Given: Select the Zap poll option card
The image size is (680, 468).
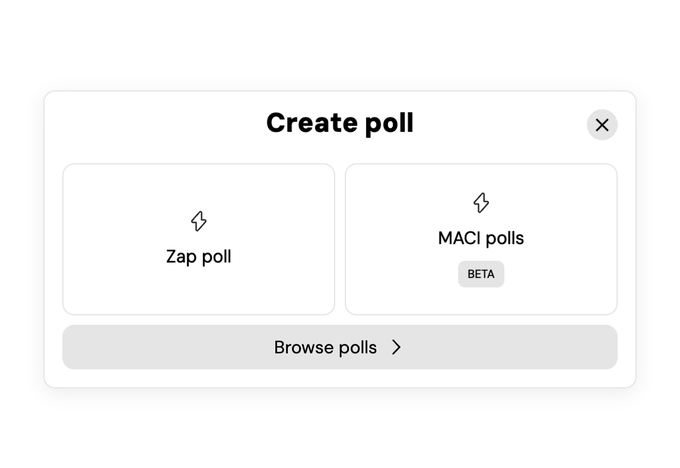Looking at the screenshot, I should tap(198, 240).
